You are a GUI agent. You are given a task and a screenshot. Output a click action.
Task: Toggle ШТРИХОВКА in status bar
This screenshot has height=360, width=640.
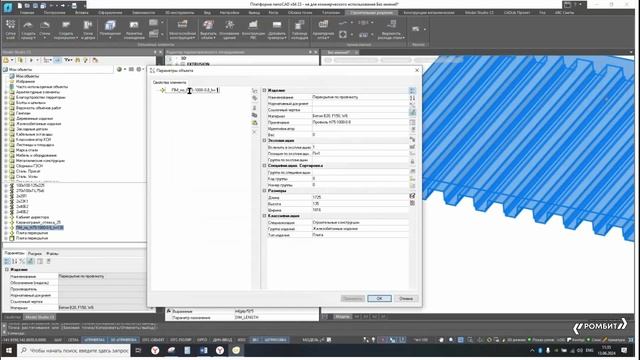[x=275, y=340]
